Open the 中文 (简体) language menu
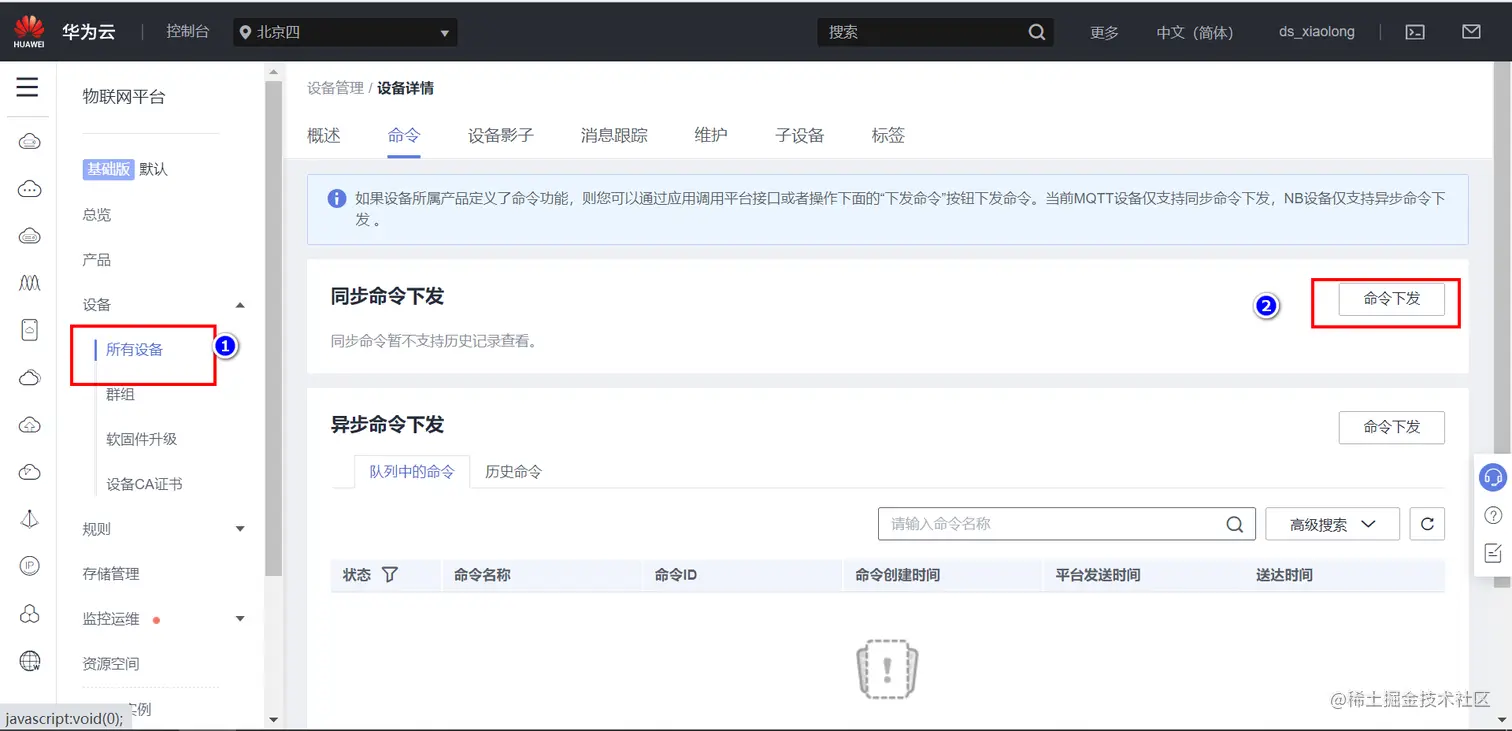1512x731 pixels. 1195,32
